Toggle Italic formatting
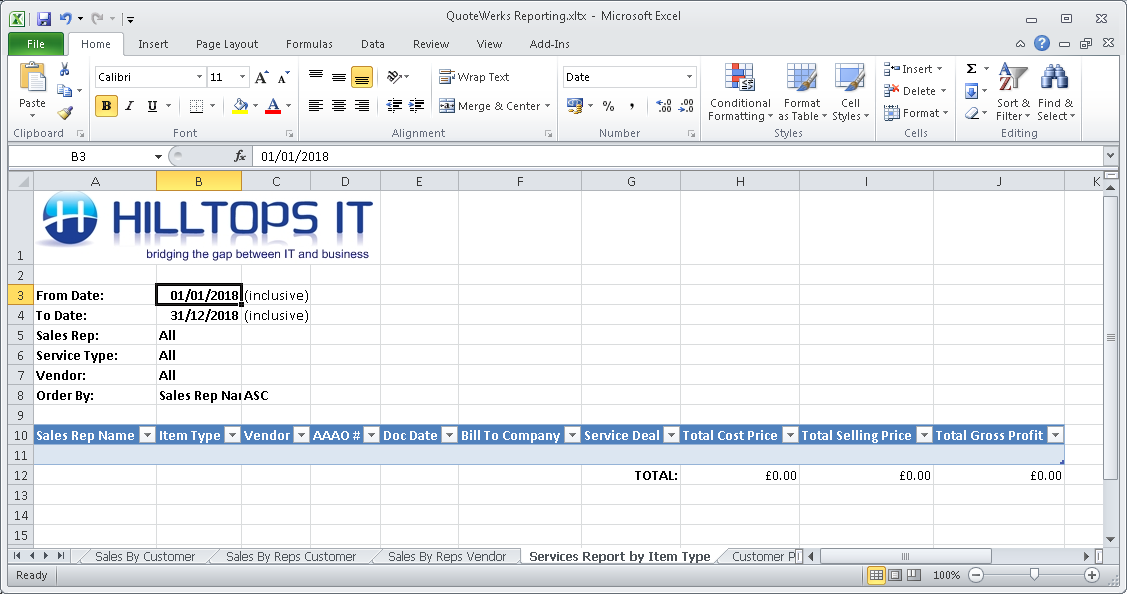The width and height of the screenshot is (1127, 594). (x=130, y=106)
